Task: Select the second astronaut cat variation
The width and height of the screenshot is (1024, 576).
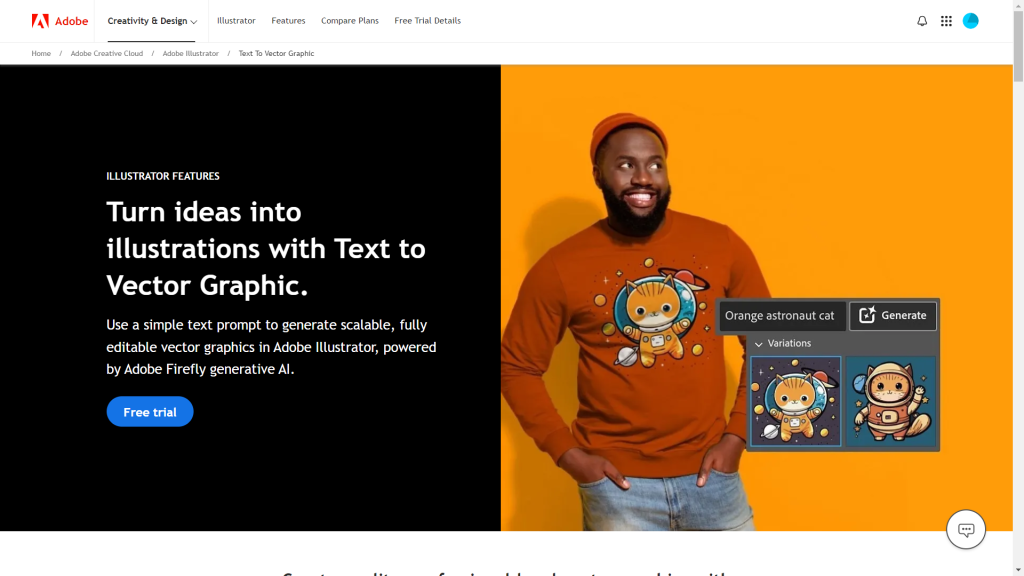Action: 891,401
